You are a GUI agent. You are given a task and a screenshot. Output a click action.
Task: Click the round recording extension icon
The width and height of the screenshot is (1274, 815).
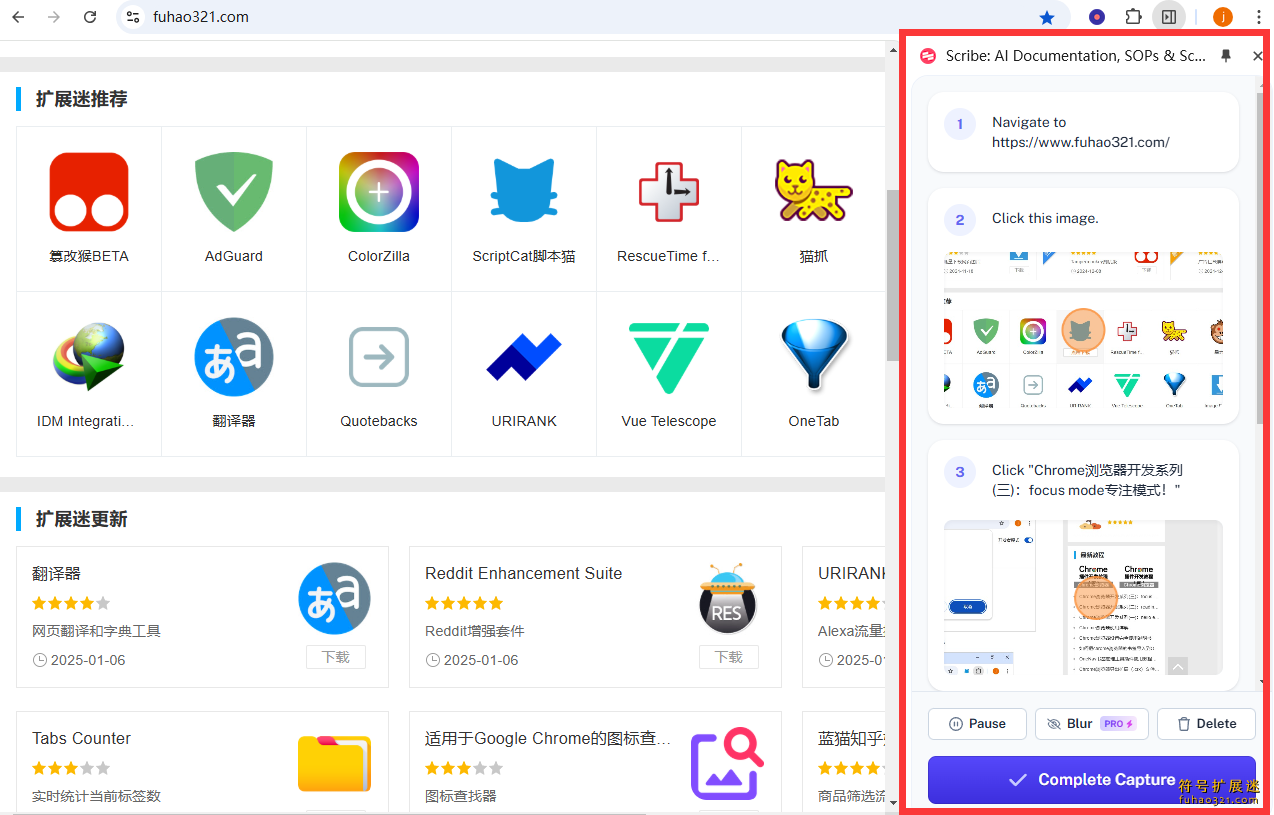[1097, 17]
